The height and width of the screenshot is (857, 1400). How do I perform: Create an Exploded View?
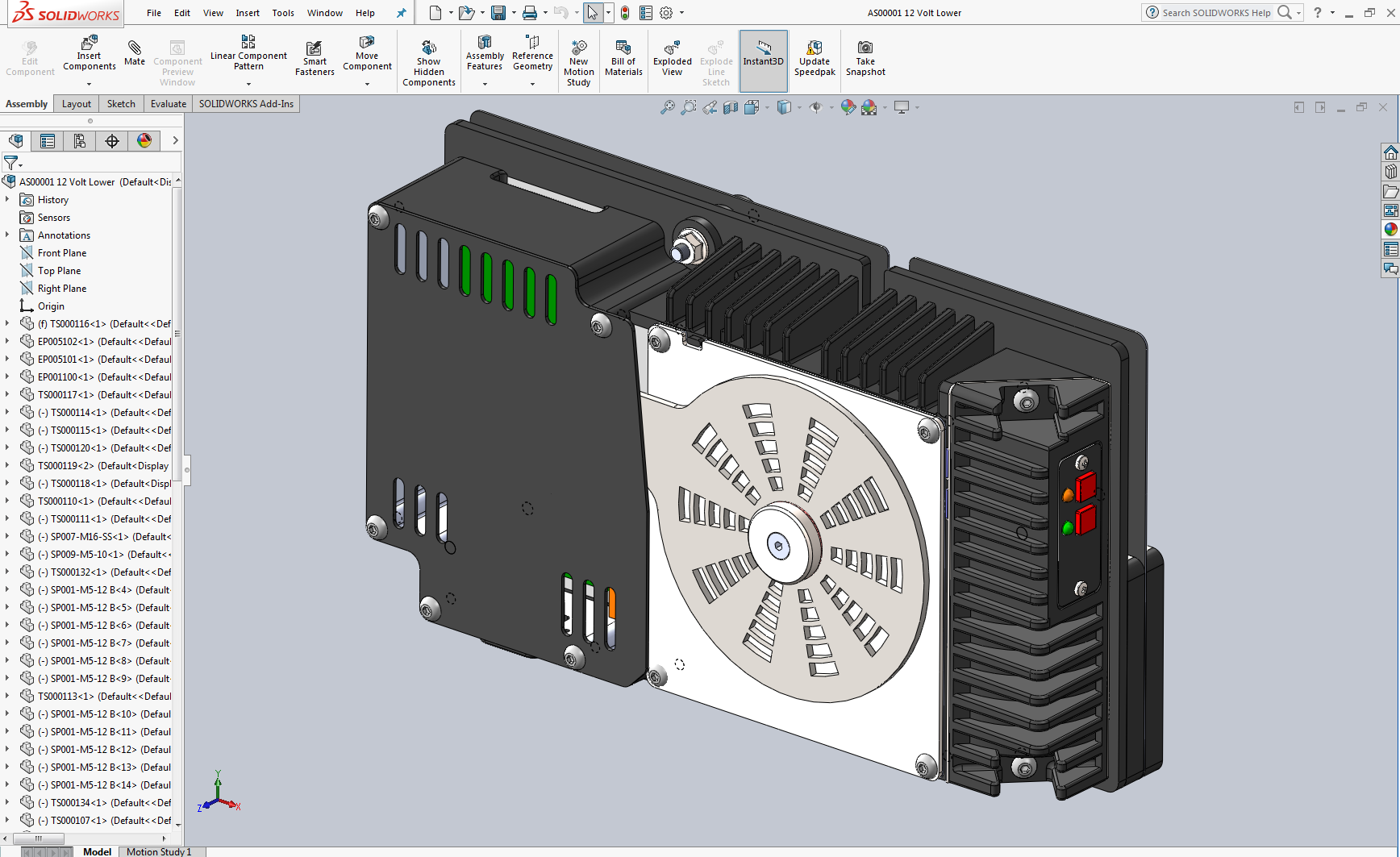click(673, 58)
